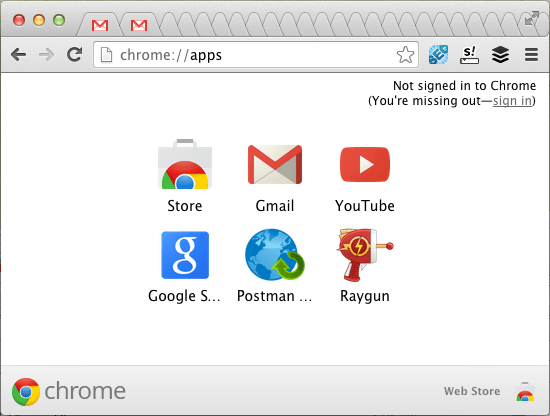
Task: Switch to the second Gmail tab
Action: pyautogui.click(x=139, y=25)
